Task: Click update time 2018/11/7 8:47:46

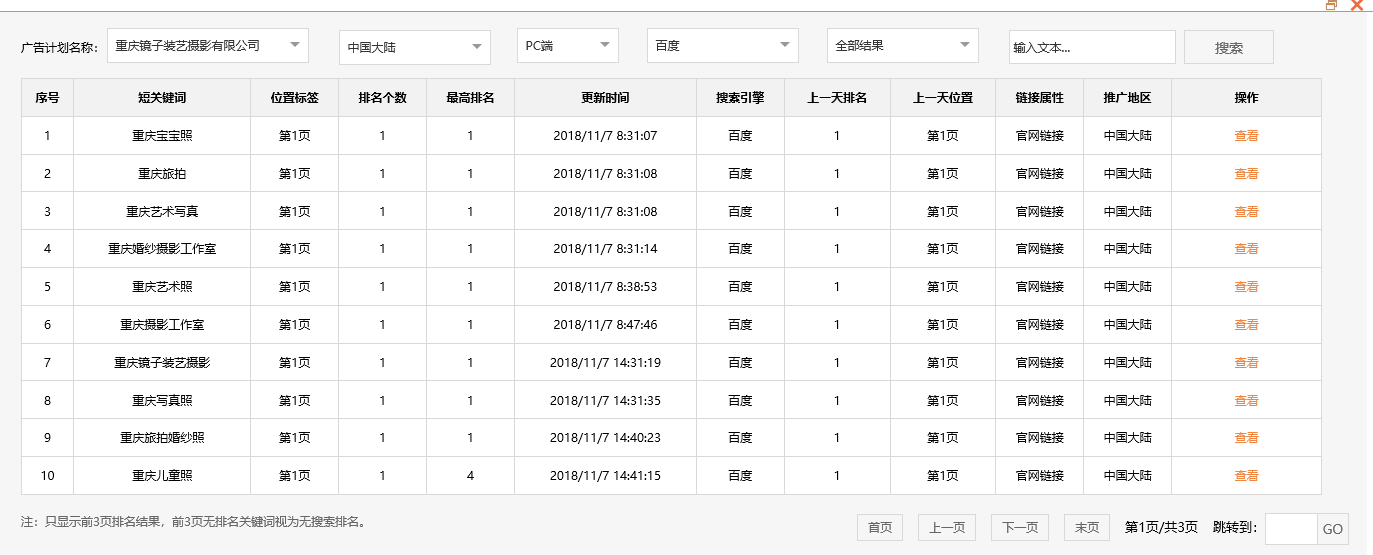Action: pos(605,325)
